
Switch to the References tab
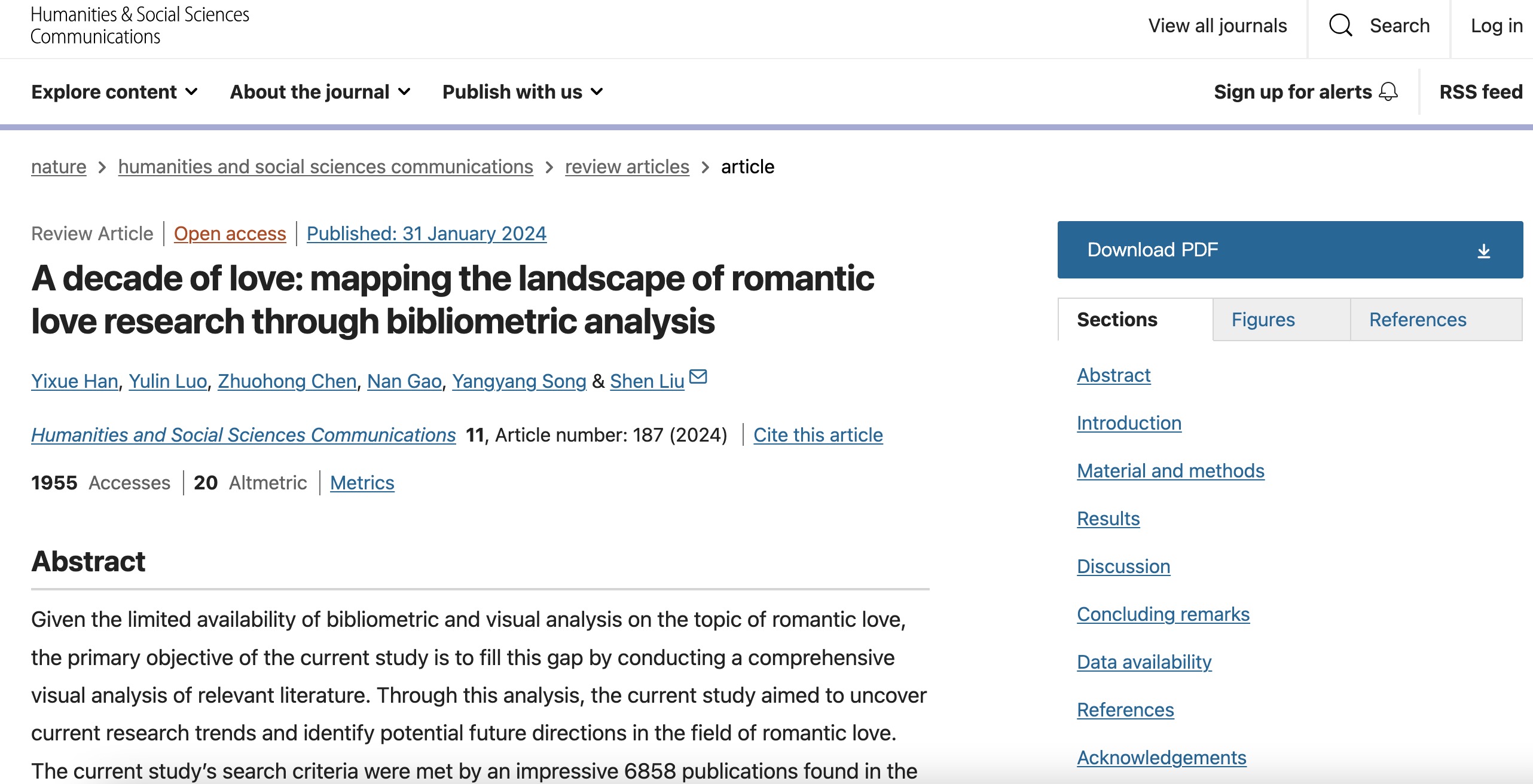point(1418,320)
